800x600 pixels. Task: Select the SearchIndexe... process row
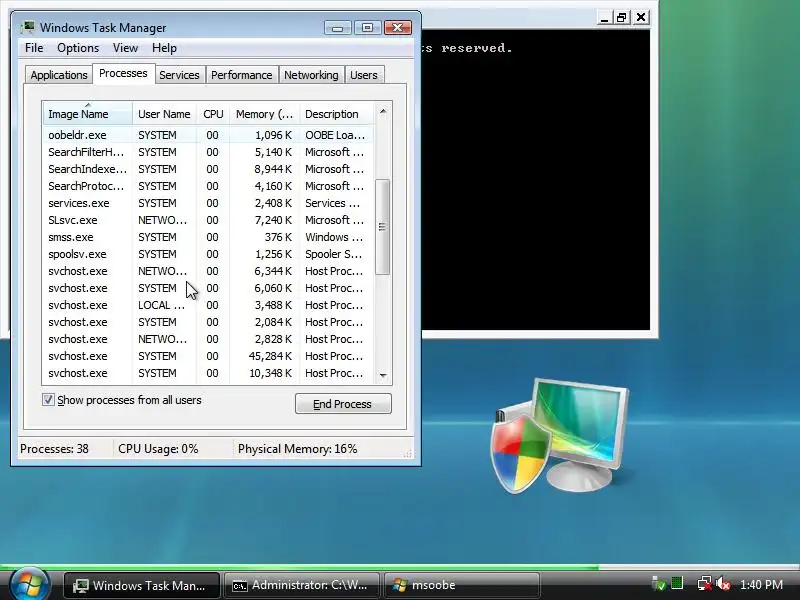(x=208, y=169)
